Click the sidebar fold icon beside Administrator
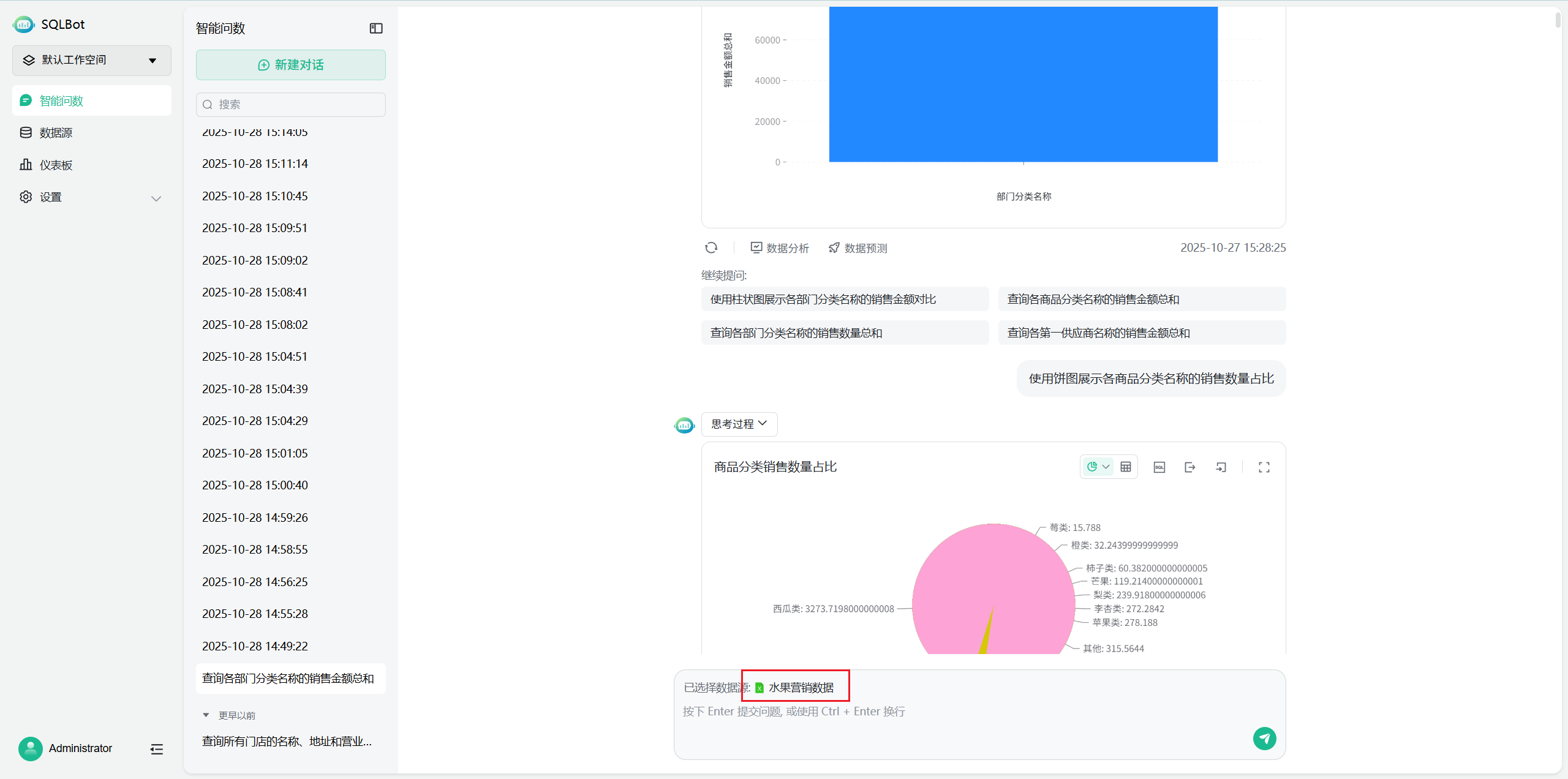1568x779 pixels. tap(156, 749)
